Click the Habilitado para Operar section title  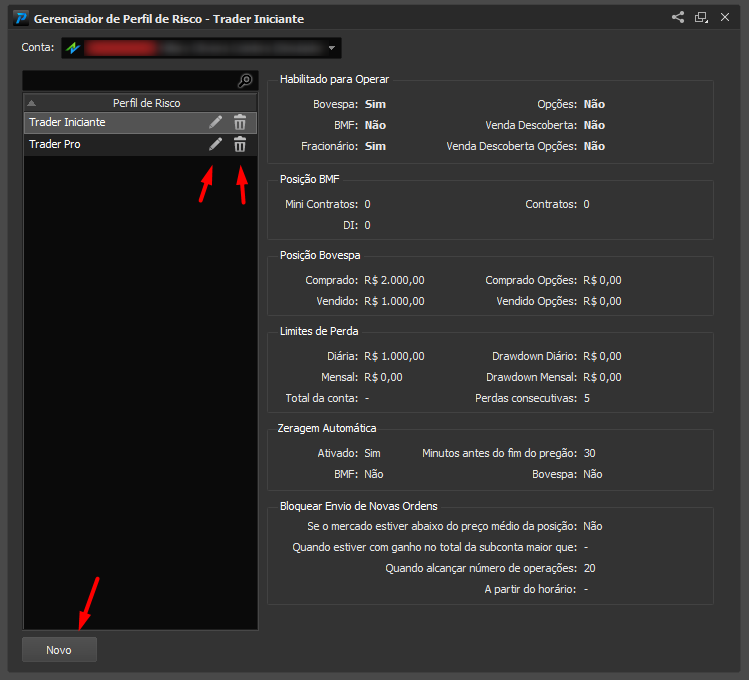coord(334,79)
